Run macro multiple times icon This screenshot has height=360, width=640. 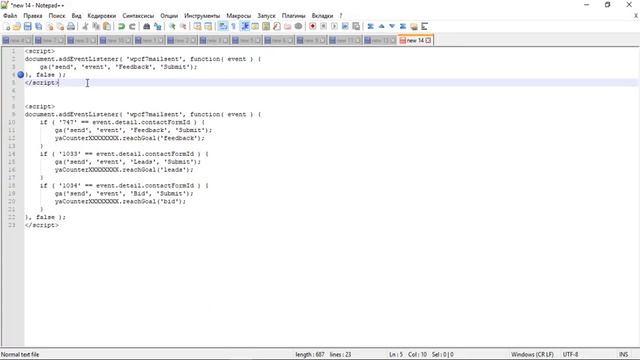pyautogui.click(x=345, y=27)
